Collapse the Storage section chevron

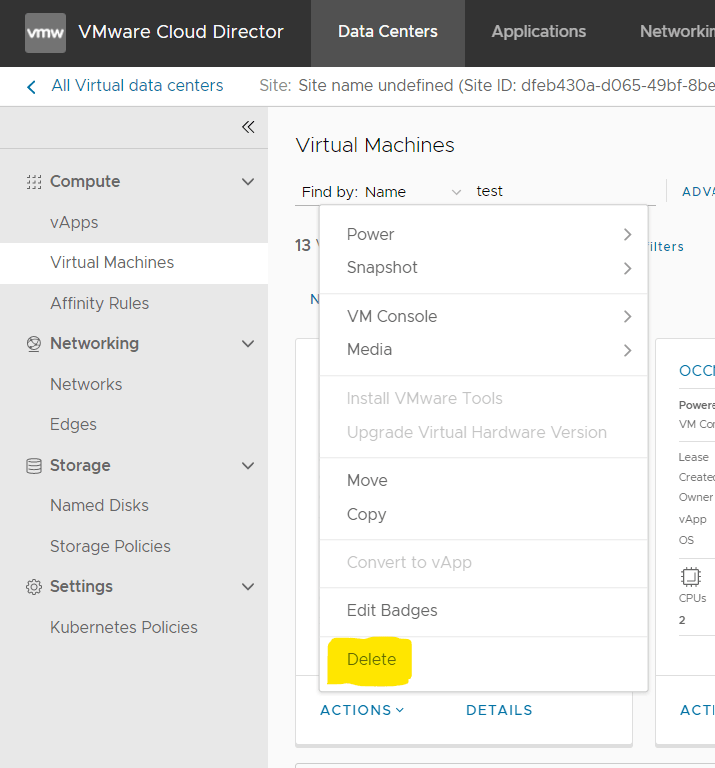point(248,465)
